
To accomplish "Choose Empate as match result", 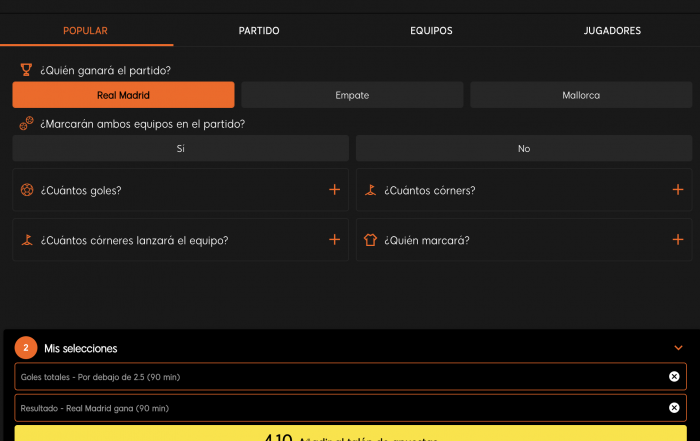I will tap(352, 95).
